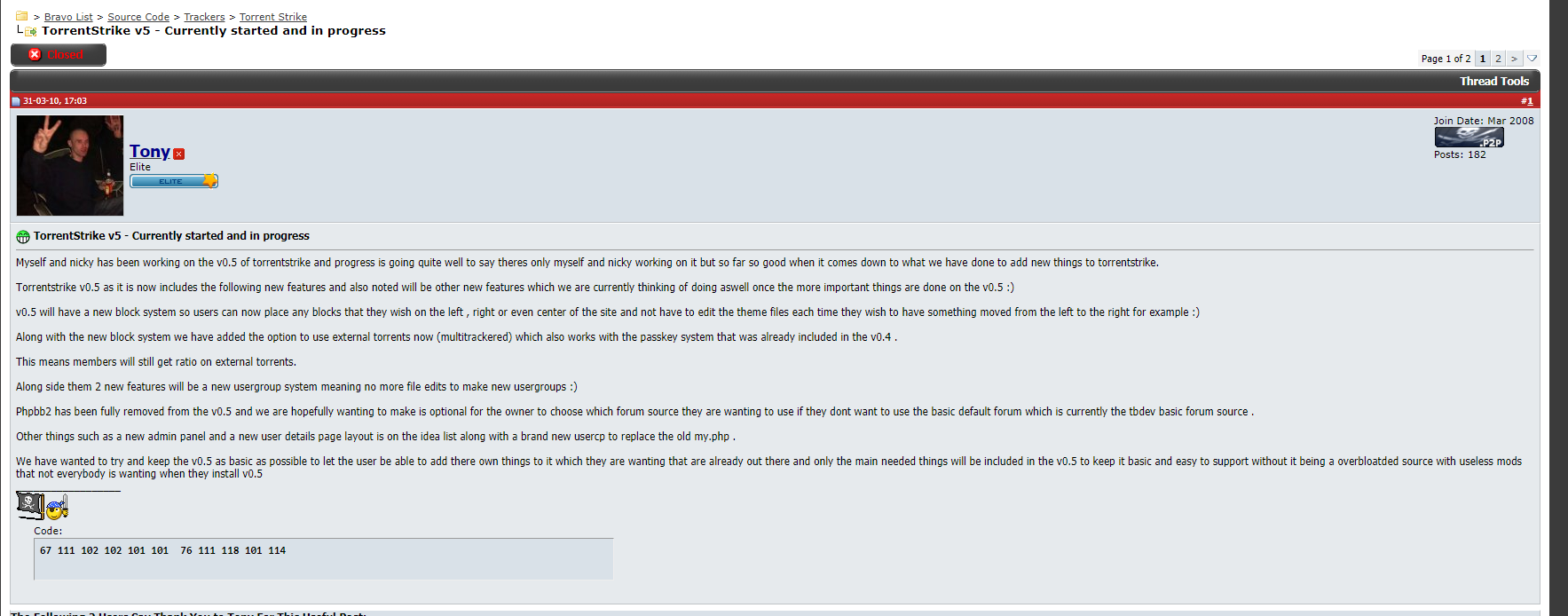This screenshot has height=616, width=1568.
Task: Select page 1 in the pagination
Action: point(1482,59)
